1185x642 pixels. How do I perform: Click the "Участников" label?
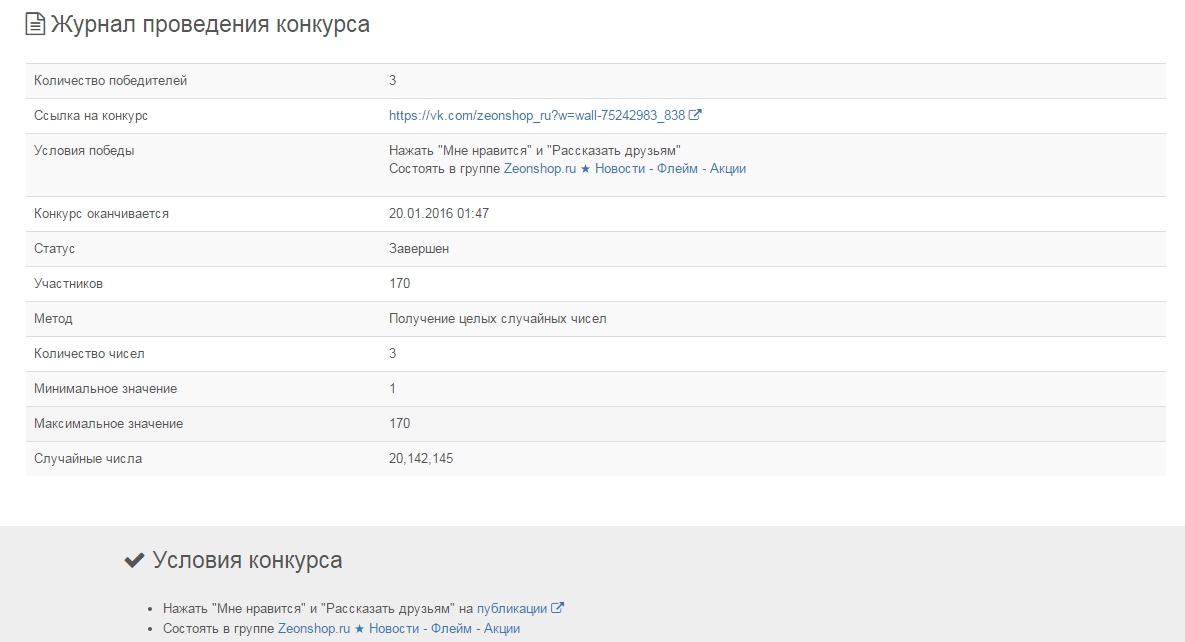(x=68, y=284)
